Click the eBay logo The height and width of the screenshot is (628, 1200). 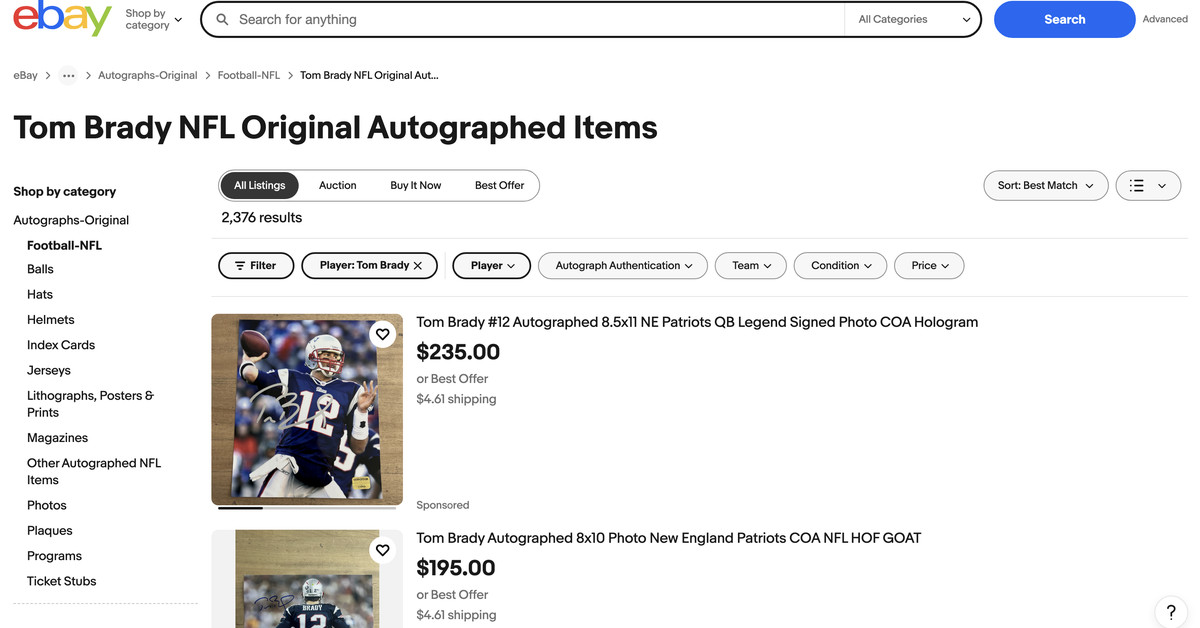[62, 19]
